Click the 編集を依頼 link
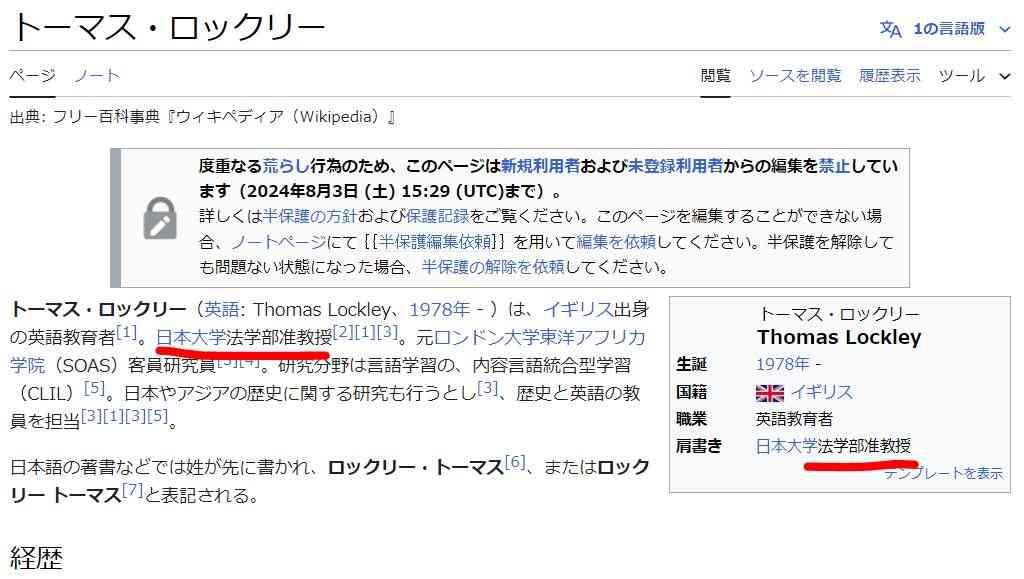1024x579 pixels. (x=616, y=242)
